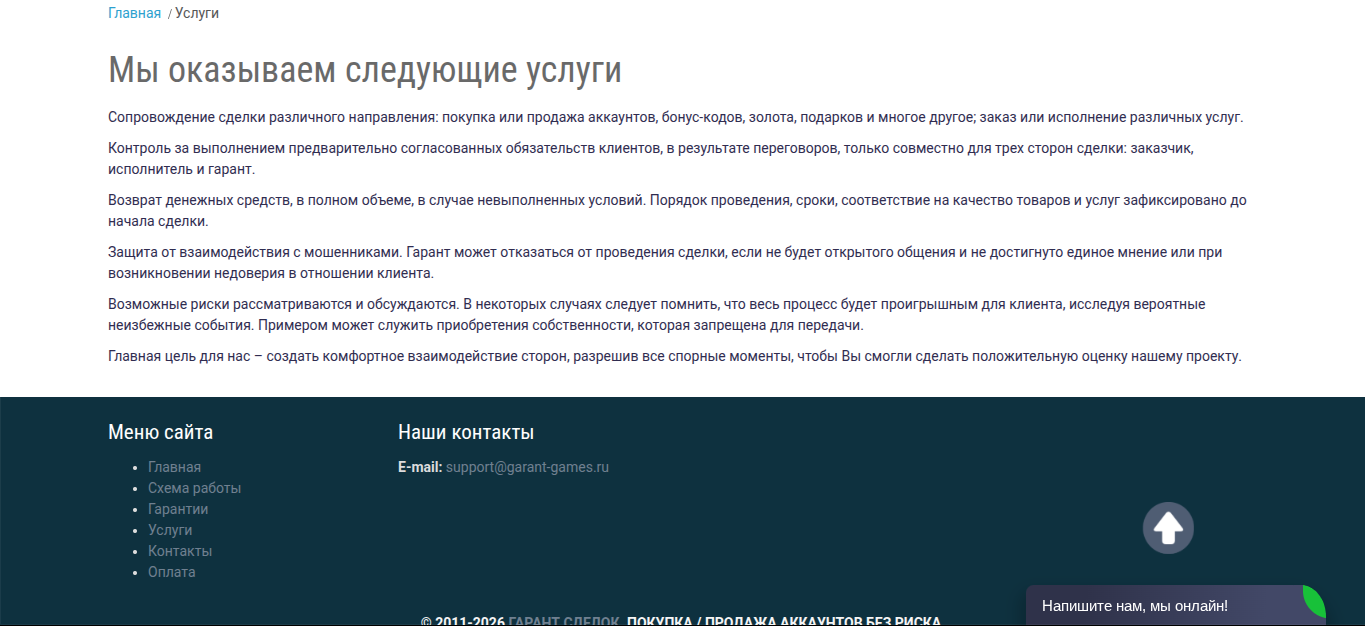The image size is (1365, 626).
Task: Select 'Гарантии' in the footer menu
Action: click(178, 509)
